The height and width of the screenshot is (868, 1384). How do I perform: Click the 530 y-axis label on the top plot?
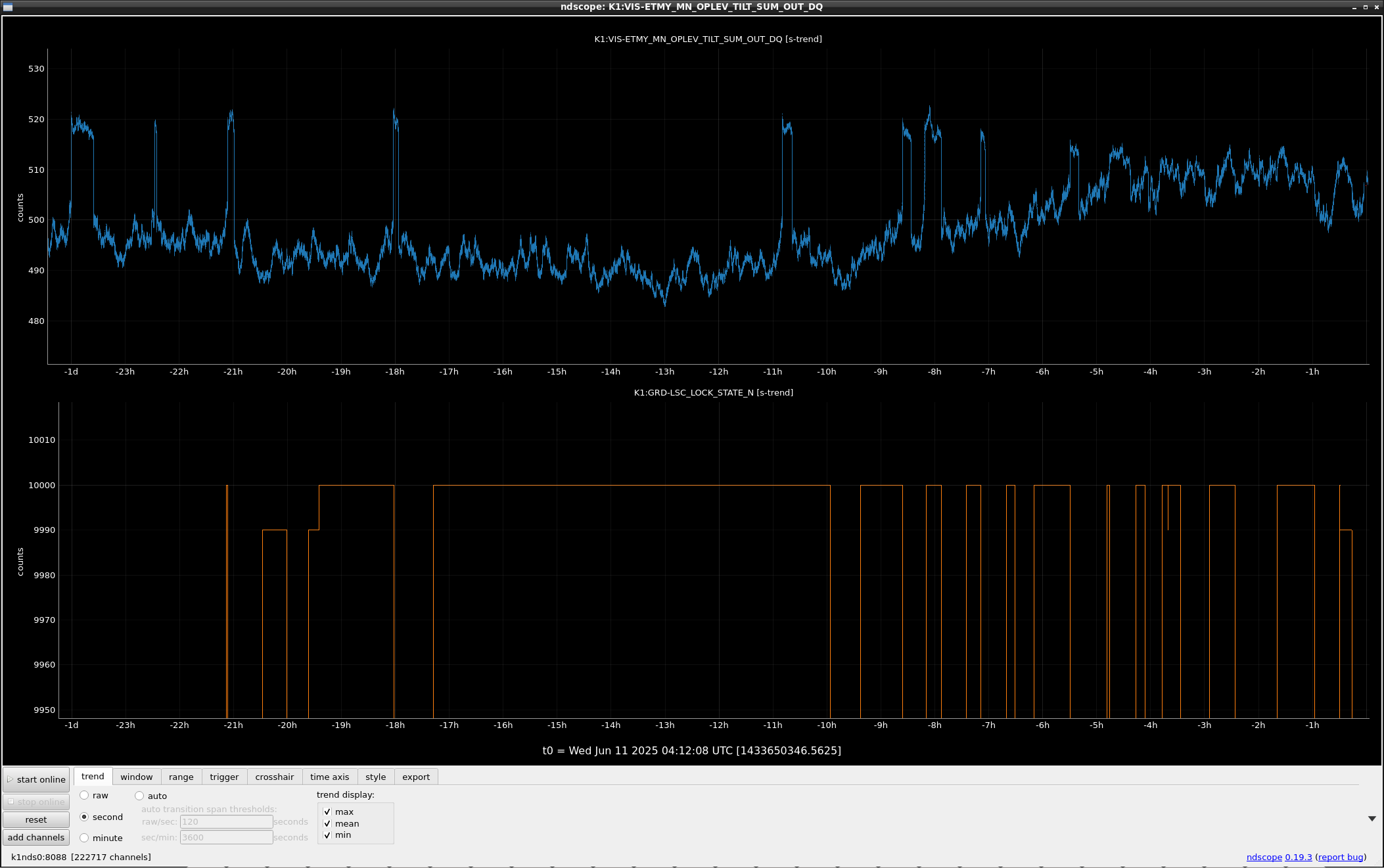(x=36, y=69)
